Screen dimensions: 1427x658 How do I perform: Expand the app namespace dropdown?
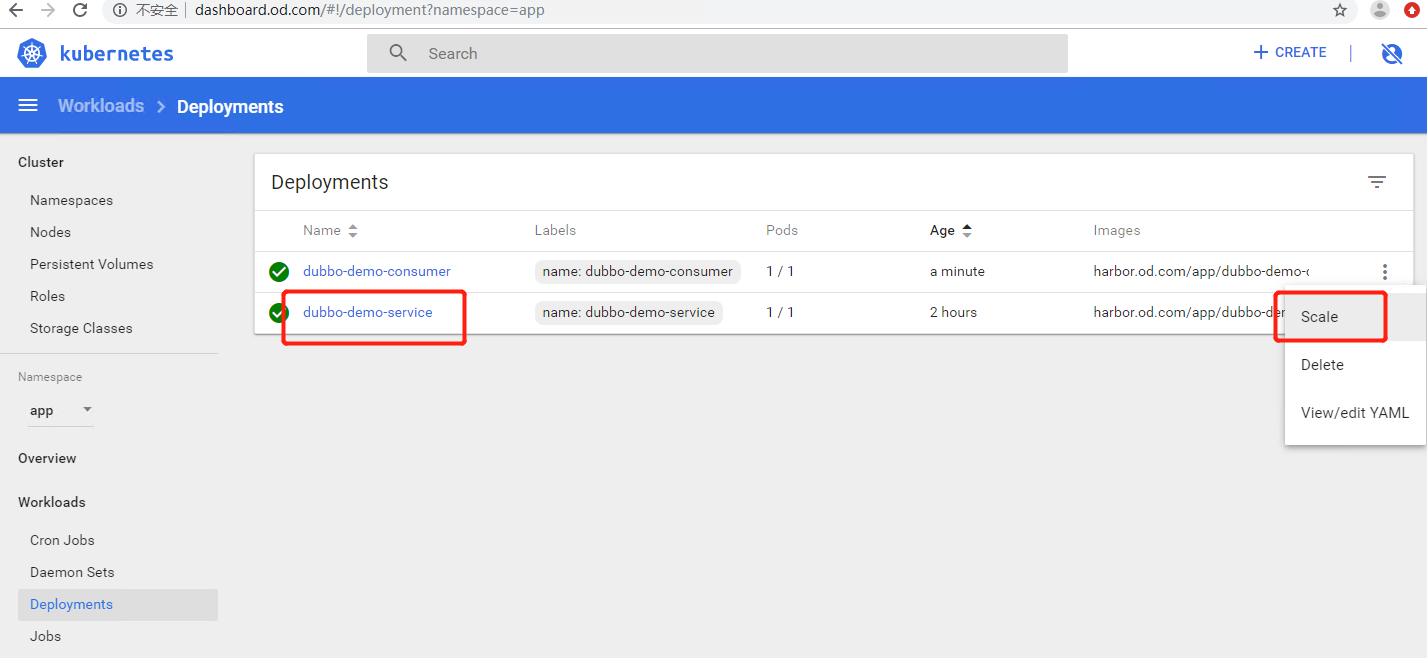click(x=60, y=410)
